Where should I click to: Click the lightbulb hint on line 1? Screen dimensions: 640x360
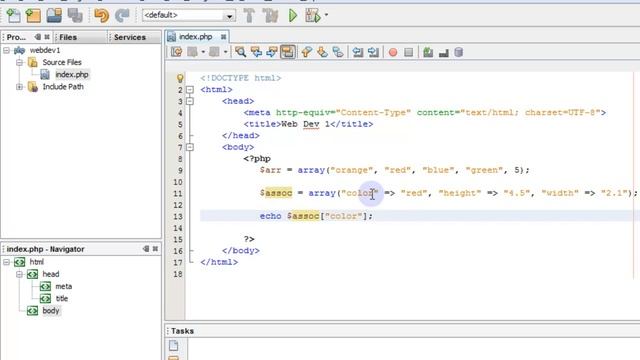click(x=180, y=78)
